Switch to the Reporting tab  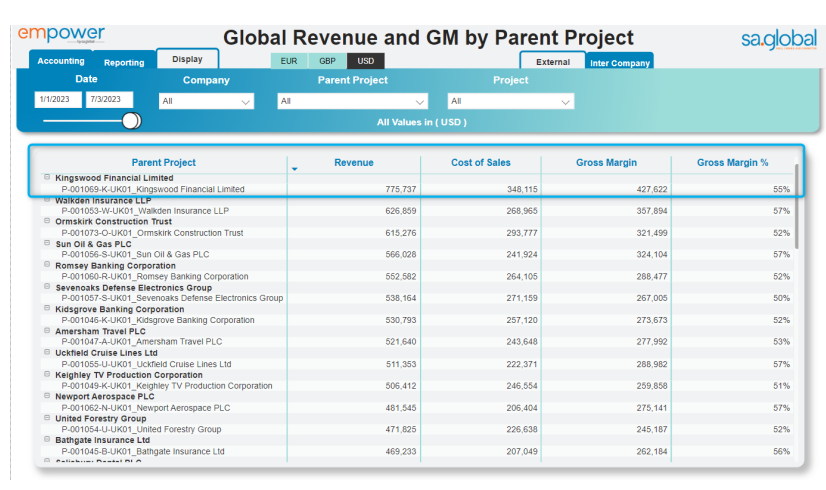(124, 62)
